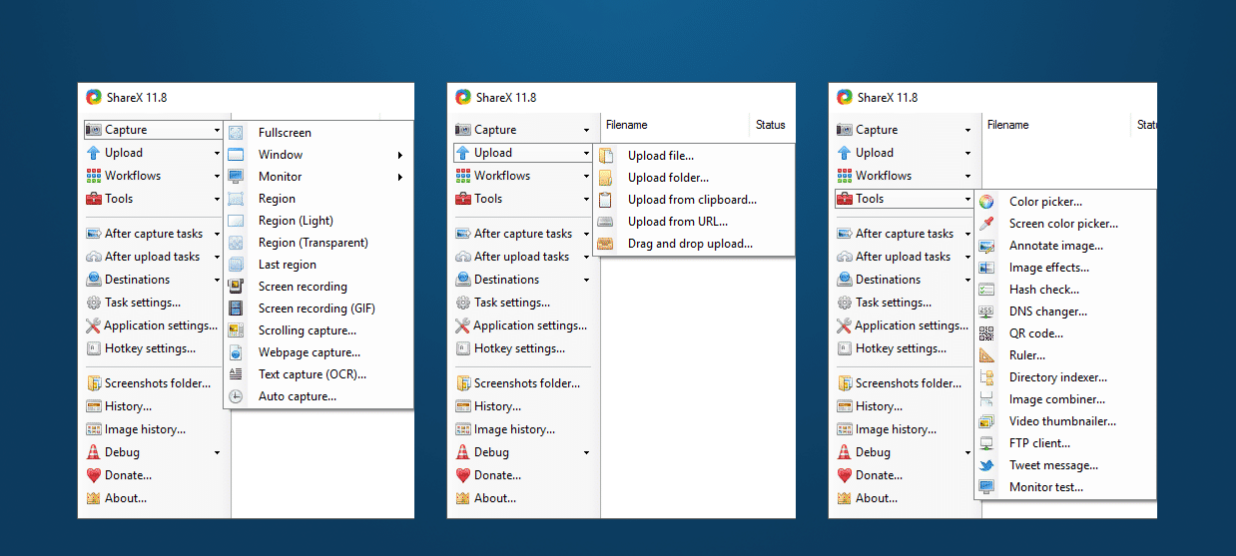
Task: Click the Color picker wheel icon
Action: coord(987,201)
